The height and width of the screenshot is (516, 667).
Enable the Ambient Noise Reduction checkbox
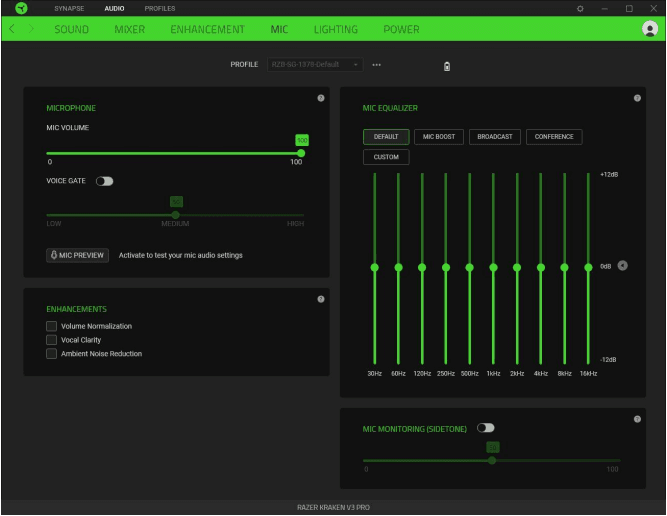click(x=52, y=354)
